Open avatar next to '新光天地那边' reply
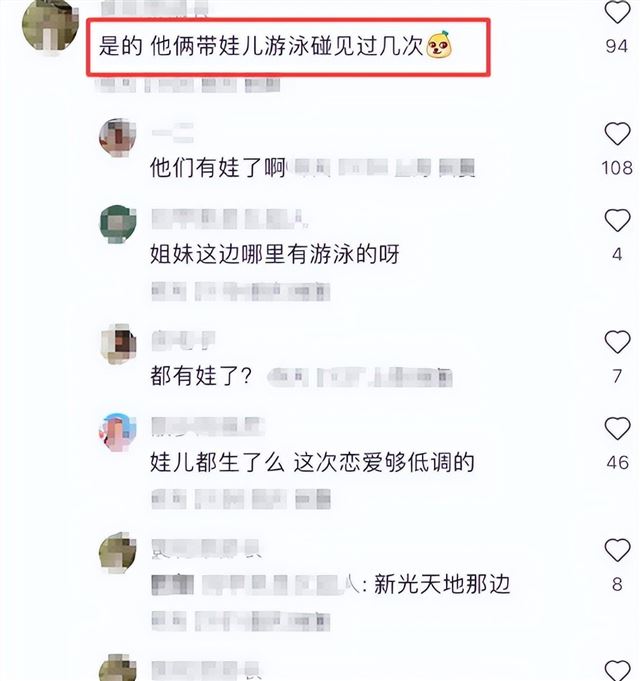 click(118, 552)
